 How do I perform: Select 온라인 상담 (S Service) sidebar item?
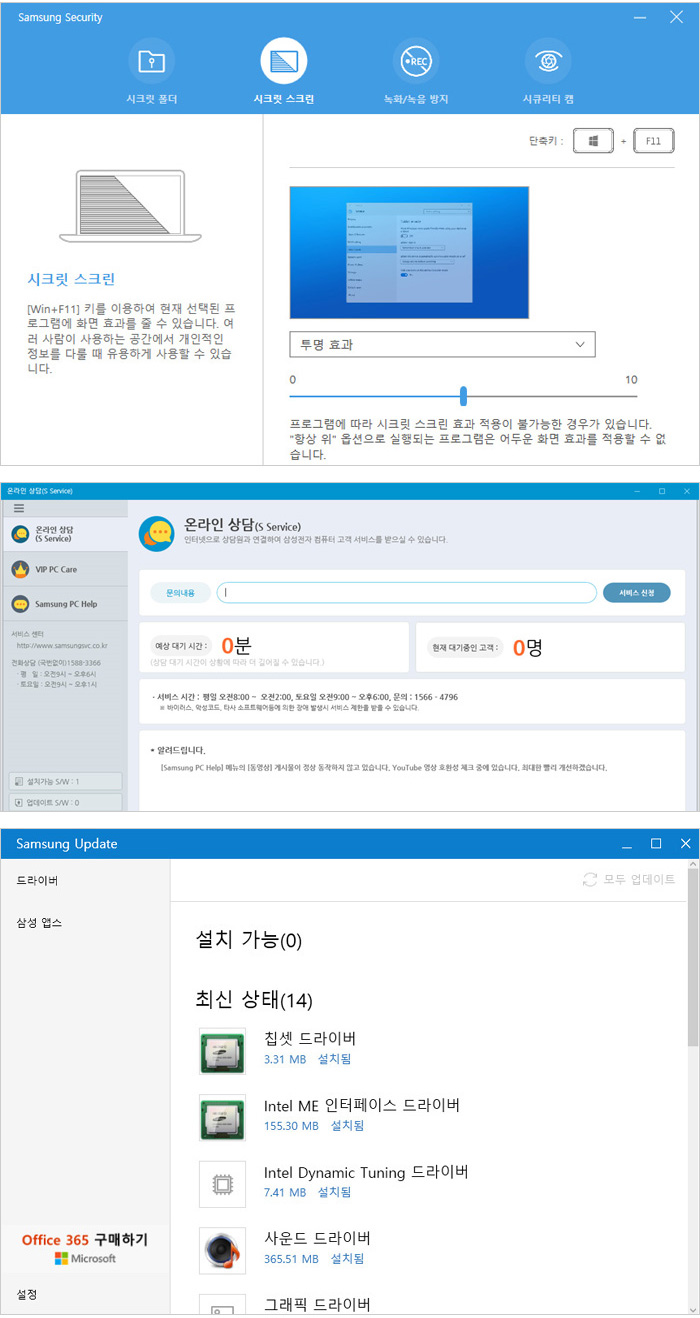pos(65,534)
